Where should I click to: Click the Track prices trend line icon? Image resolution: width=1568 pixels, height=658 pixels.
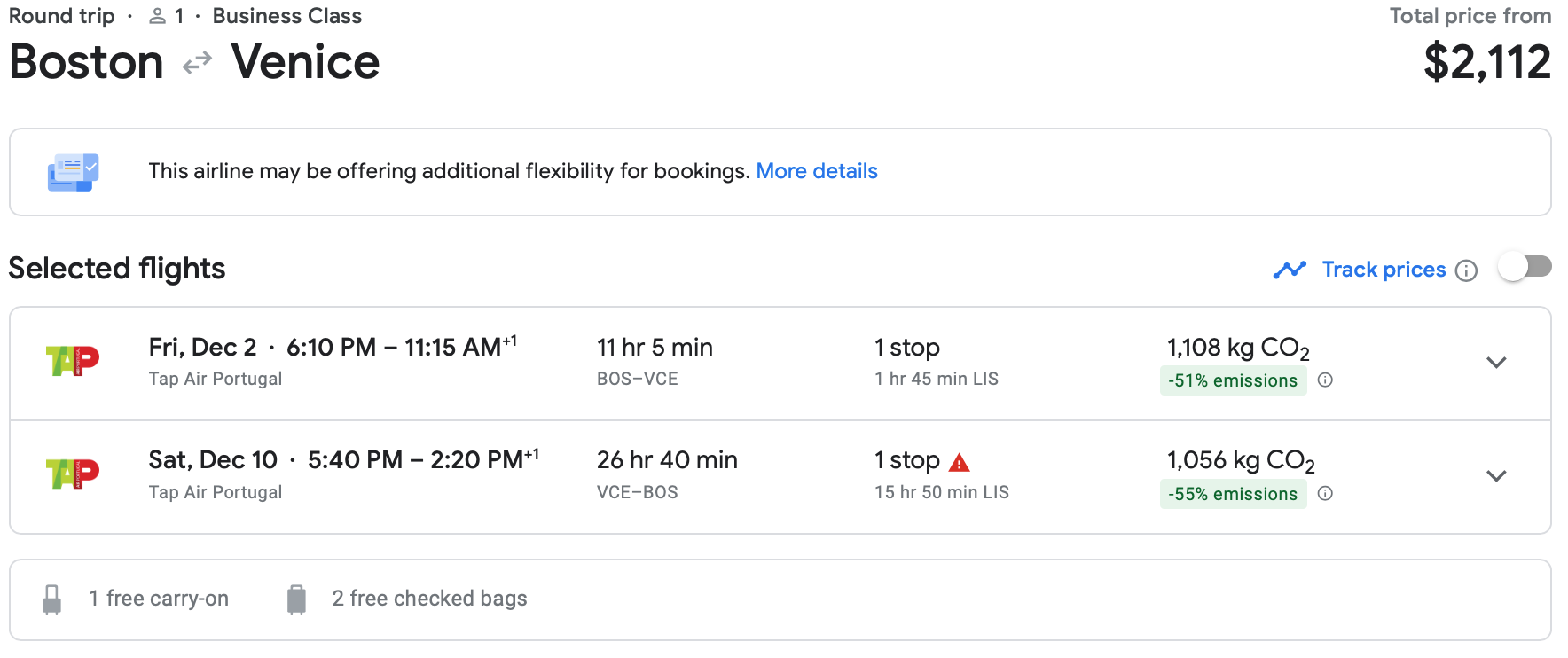1290,270
